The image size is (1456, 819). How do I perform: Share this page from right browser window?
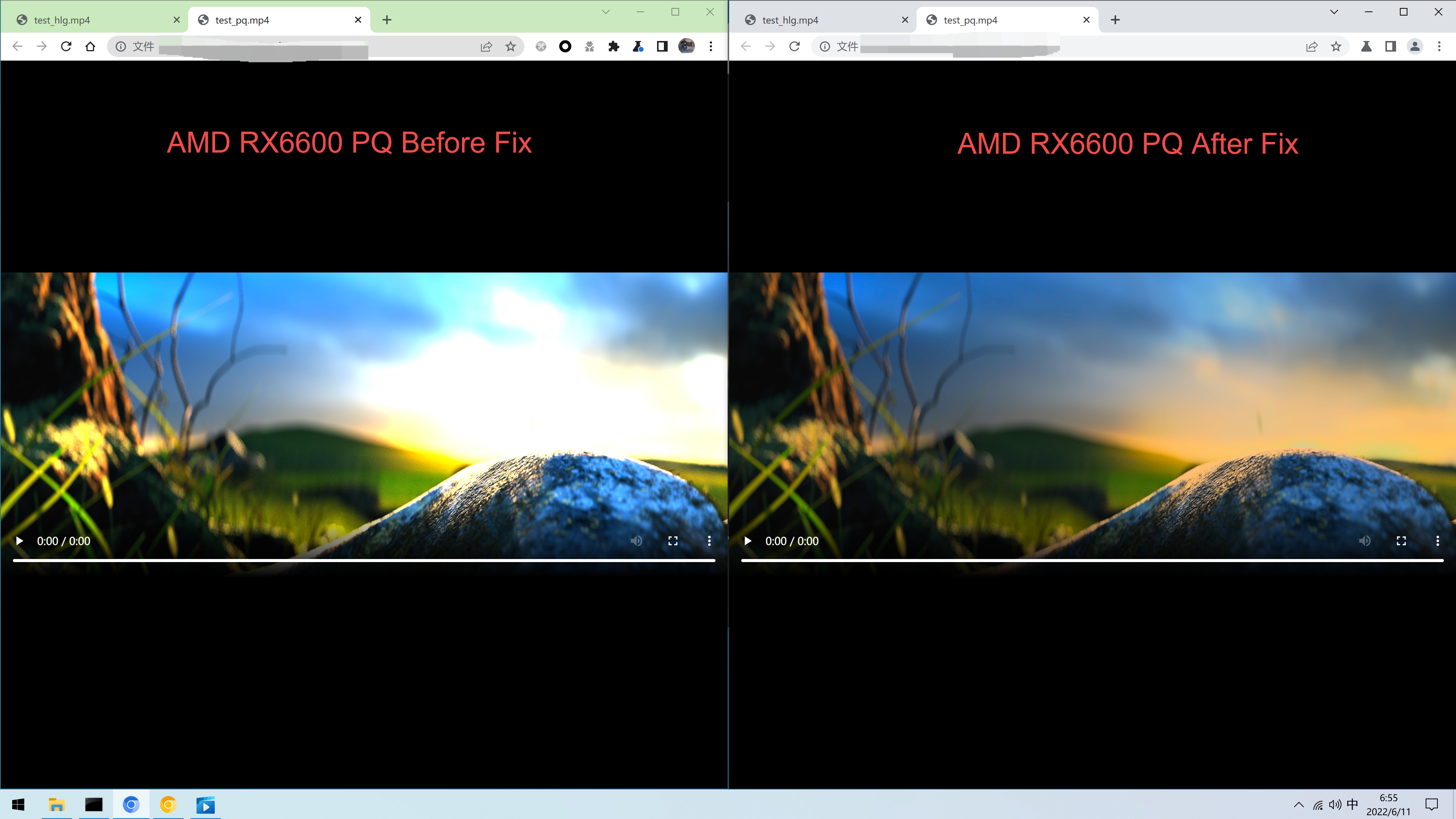pos(1312,46)
